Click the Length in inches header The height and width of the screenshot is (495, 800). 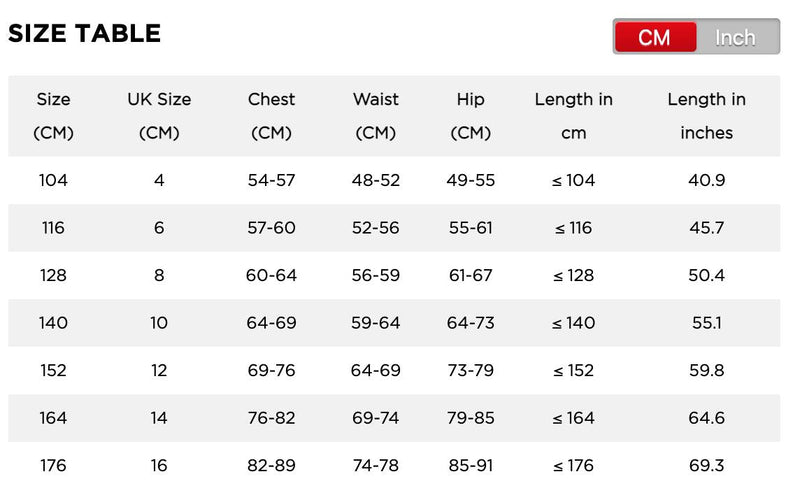707,116
